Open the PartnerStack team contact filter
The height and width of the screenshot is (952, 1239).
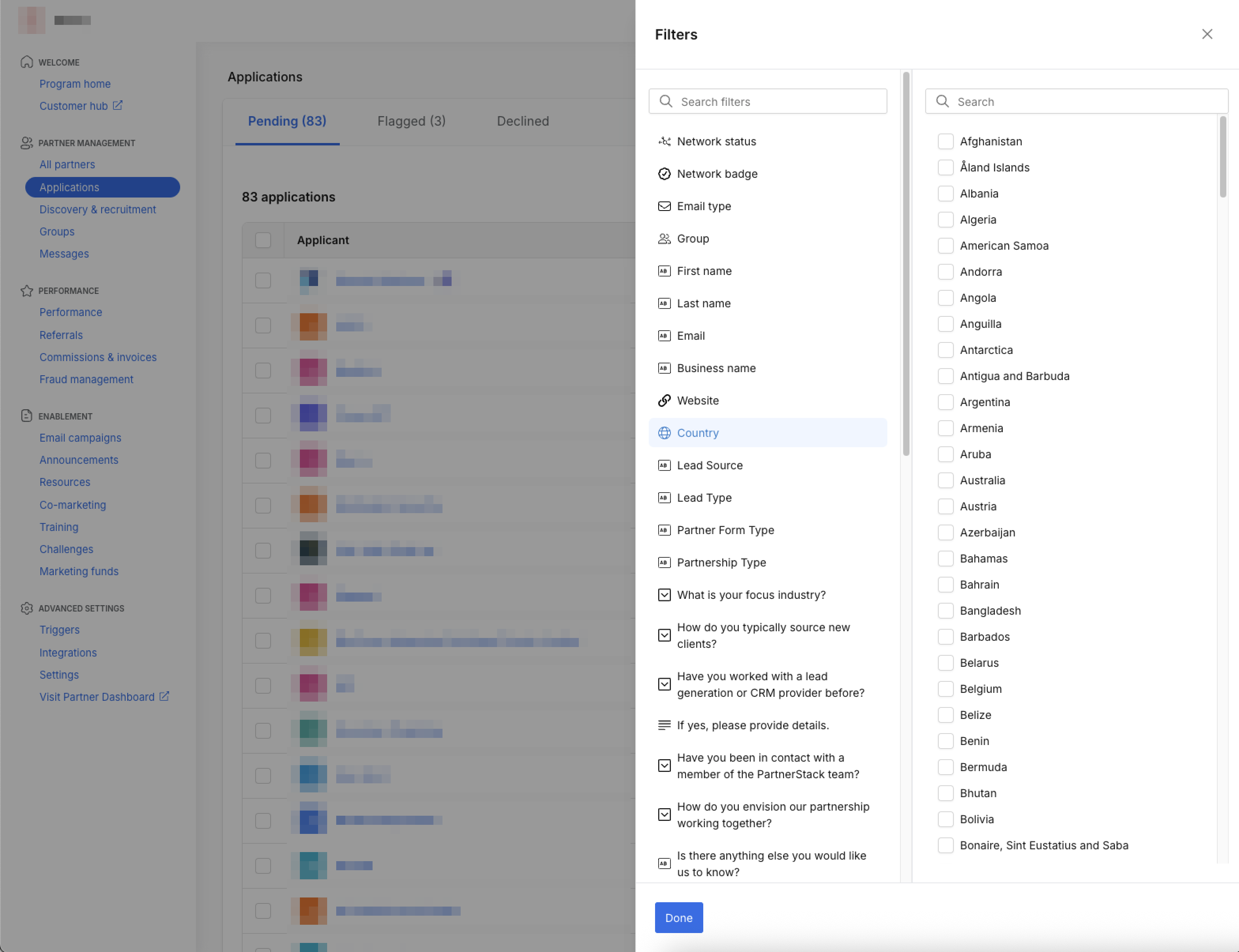tap(767, 766)
